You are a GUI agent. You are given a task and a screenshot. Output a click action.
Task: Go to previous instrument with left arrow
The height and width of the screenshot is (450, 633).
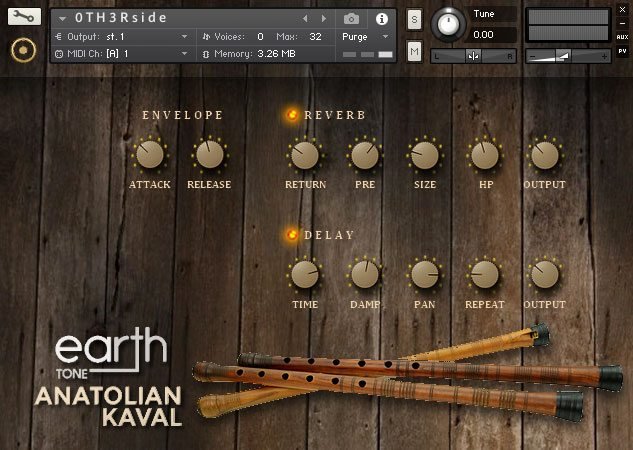305,18
